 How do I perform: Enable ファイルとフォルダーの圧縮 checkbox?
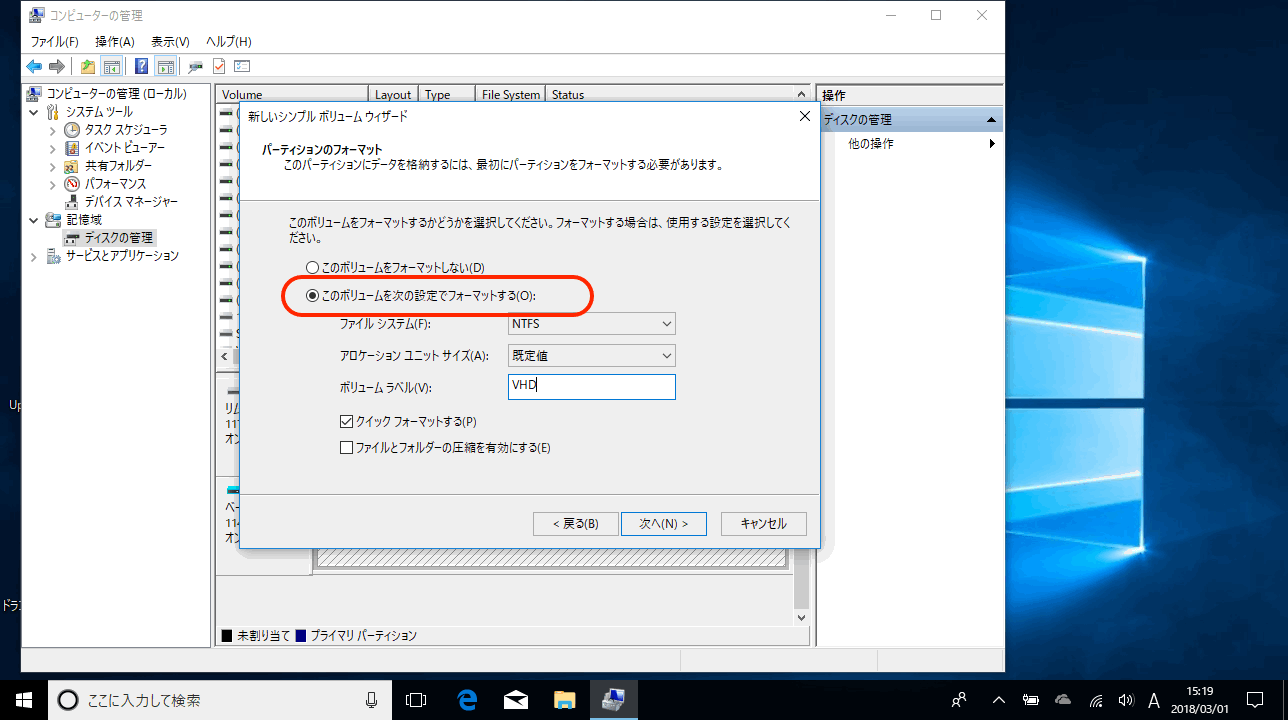pos(347,448)
